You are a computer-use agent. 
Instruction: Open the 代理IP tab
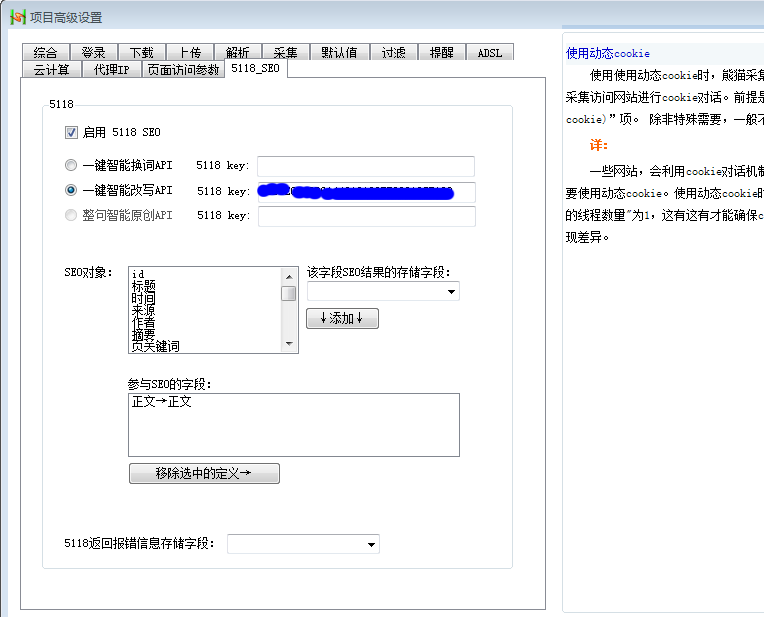(x=112, y=69)
